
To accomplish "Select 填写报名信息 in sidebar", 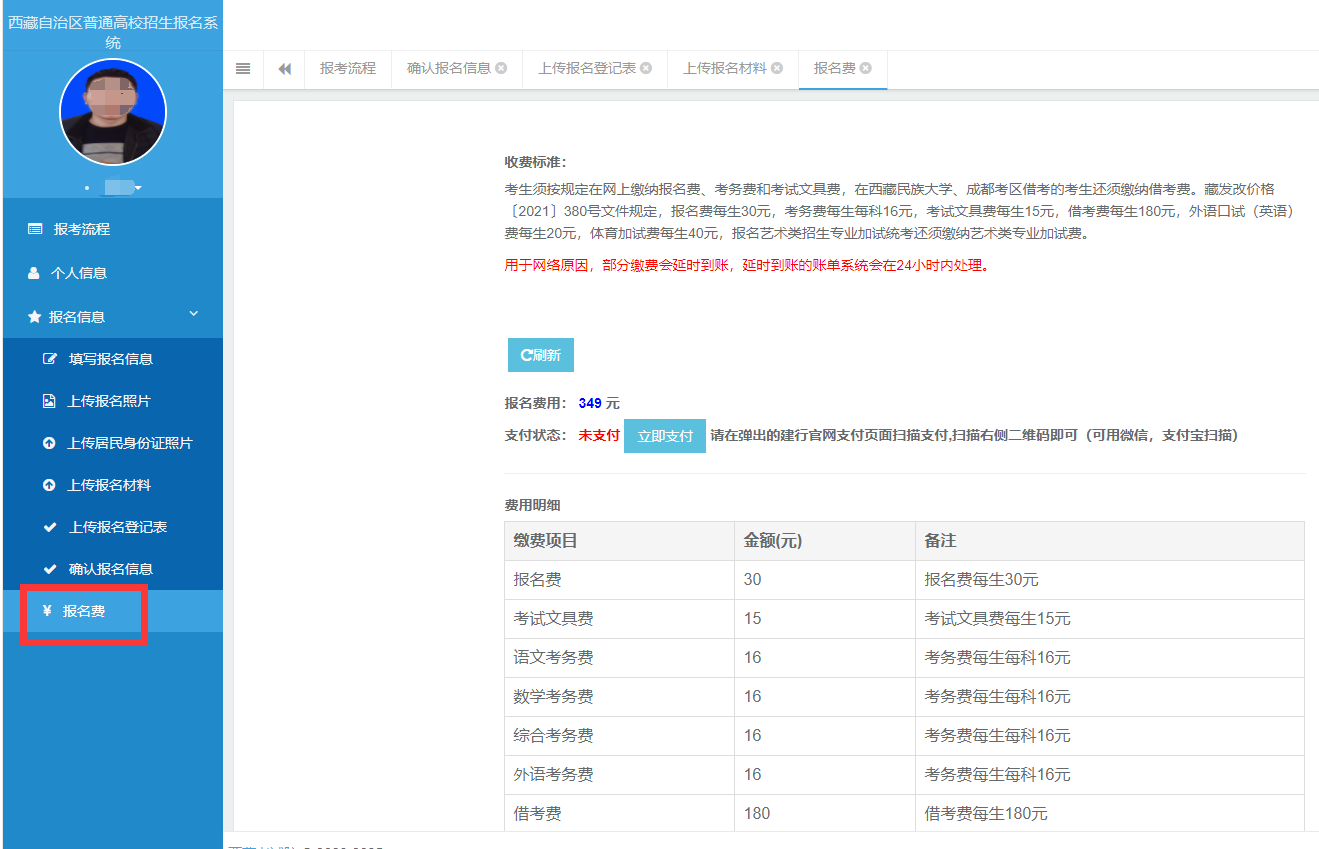I will pos(110,359).
